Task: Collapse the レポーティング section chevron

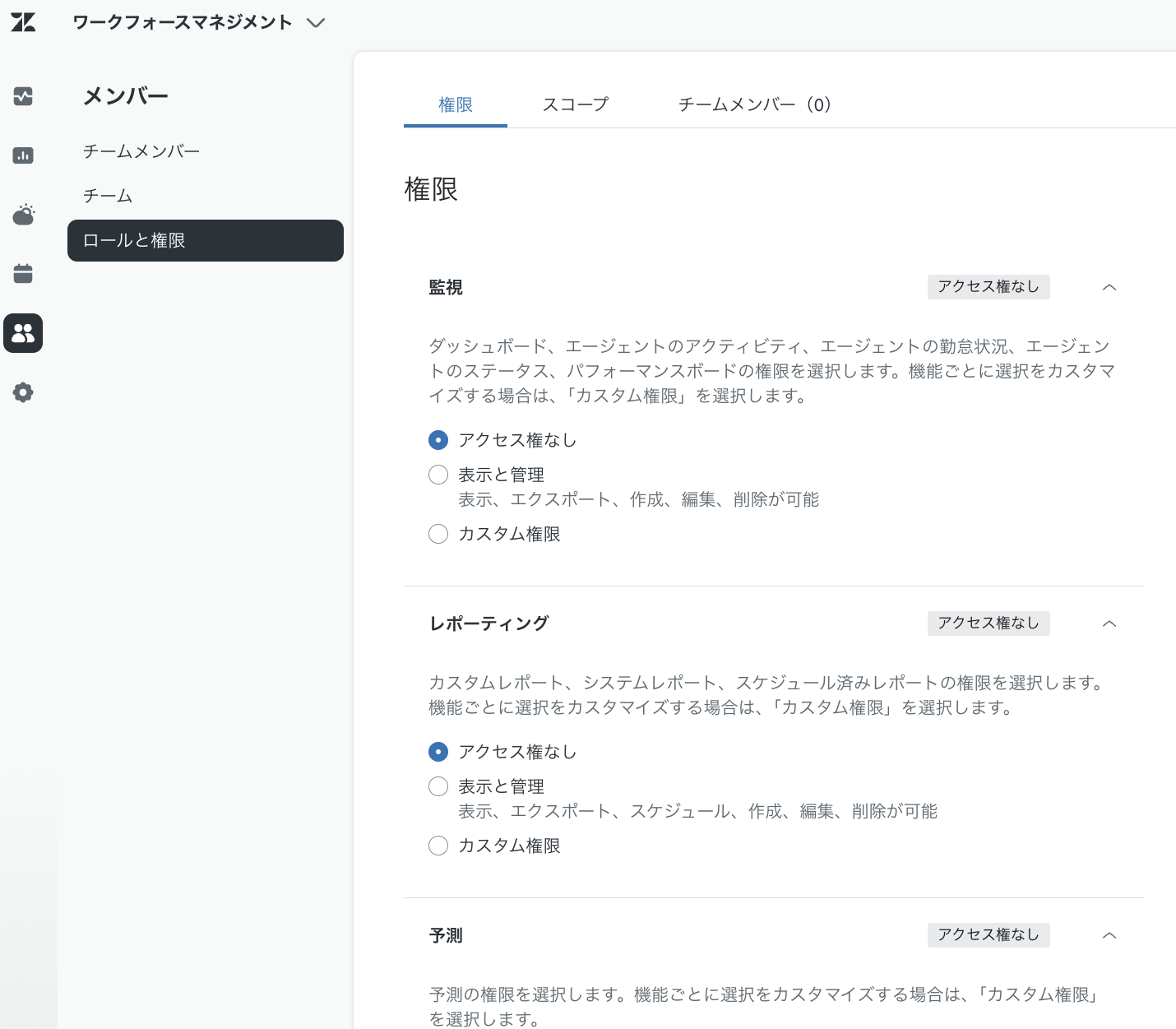Action: point(1109,623)
